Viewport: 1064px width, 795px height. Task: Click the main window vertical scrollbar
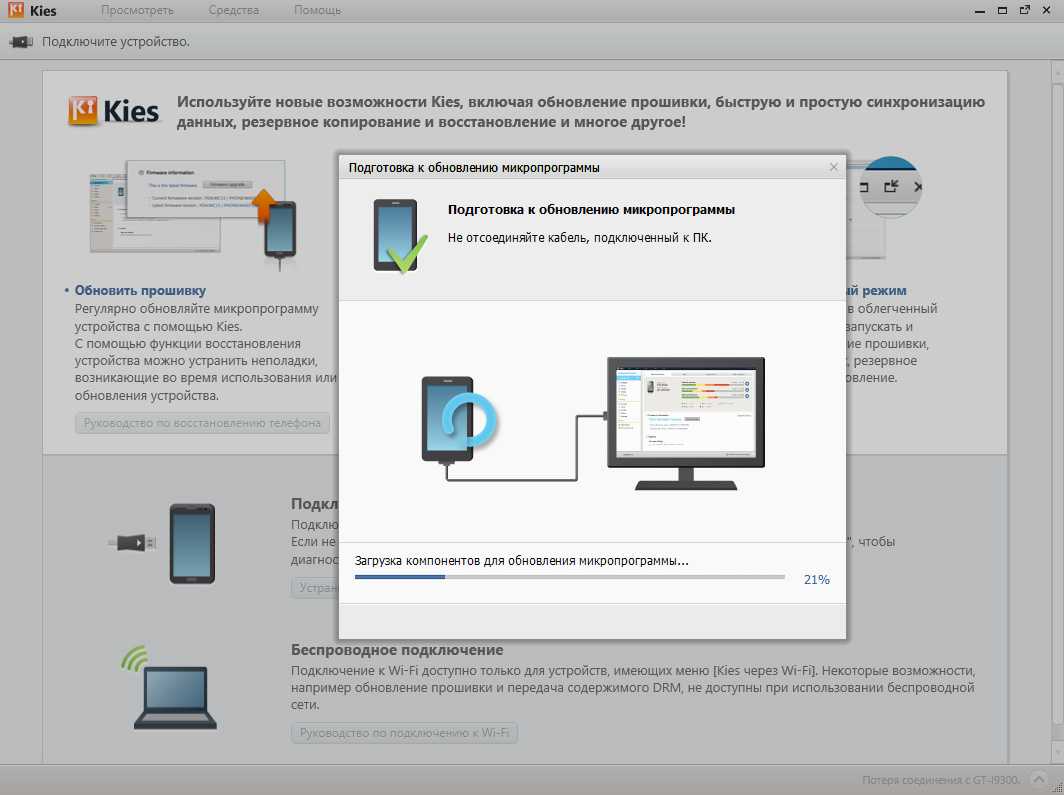click(1055, 400)
